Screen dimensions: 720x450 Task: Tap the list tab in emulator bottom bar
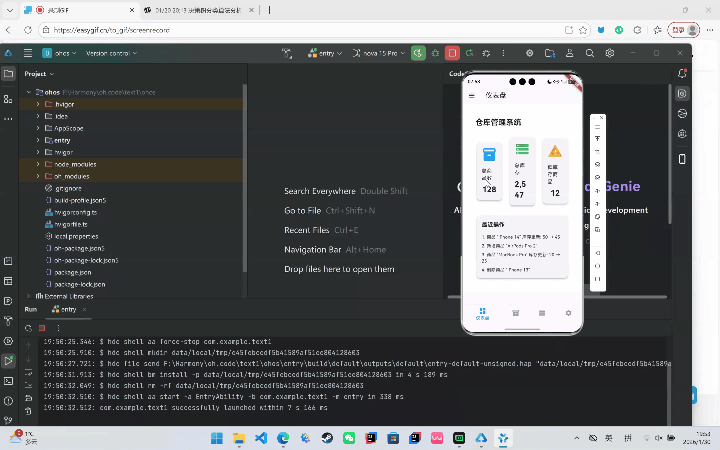click(542, 313)
